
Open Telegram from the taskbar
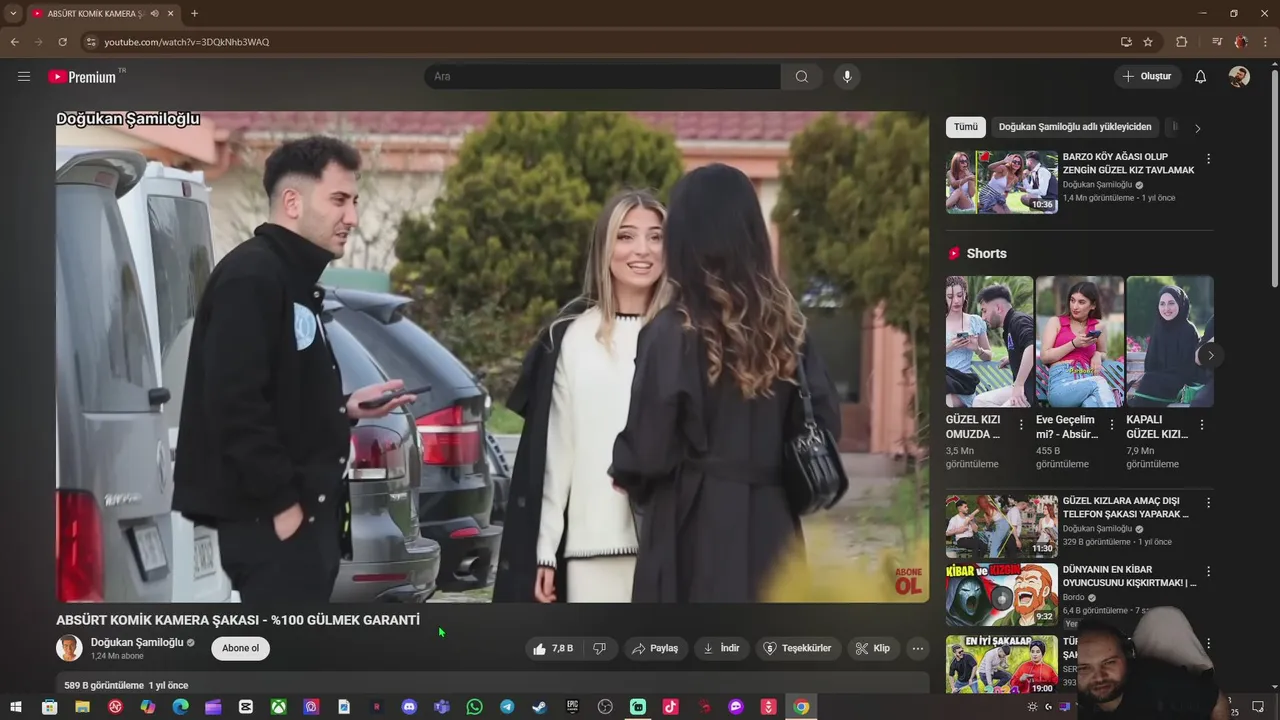(507, 707)
